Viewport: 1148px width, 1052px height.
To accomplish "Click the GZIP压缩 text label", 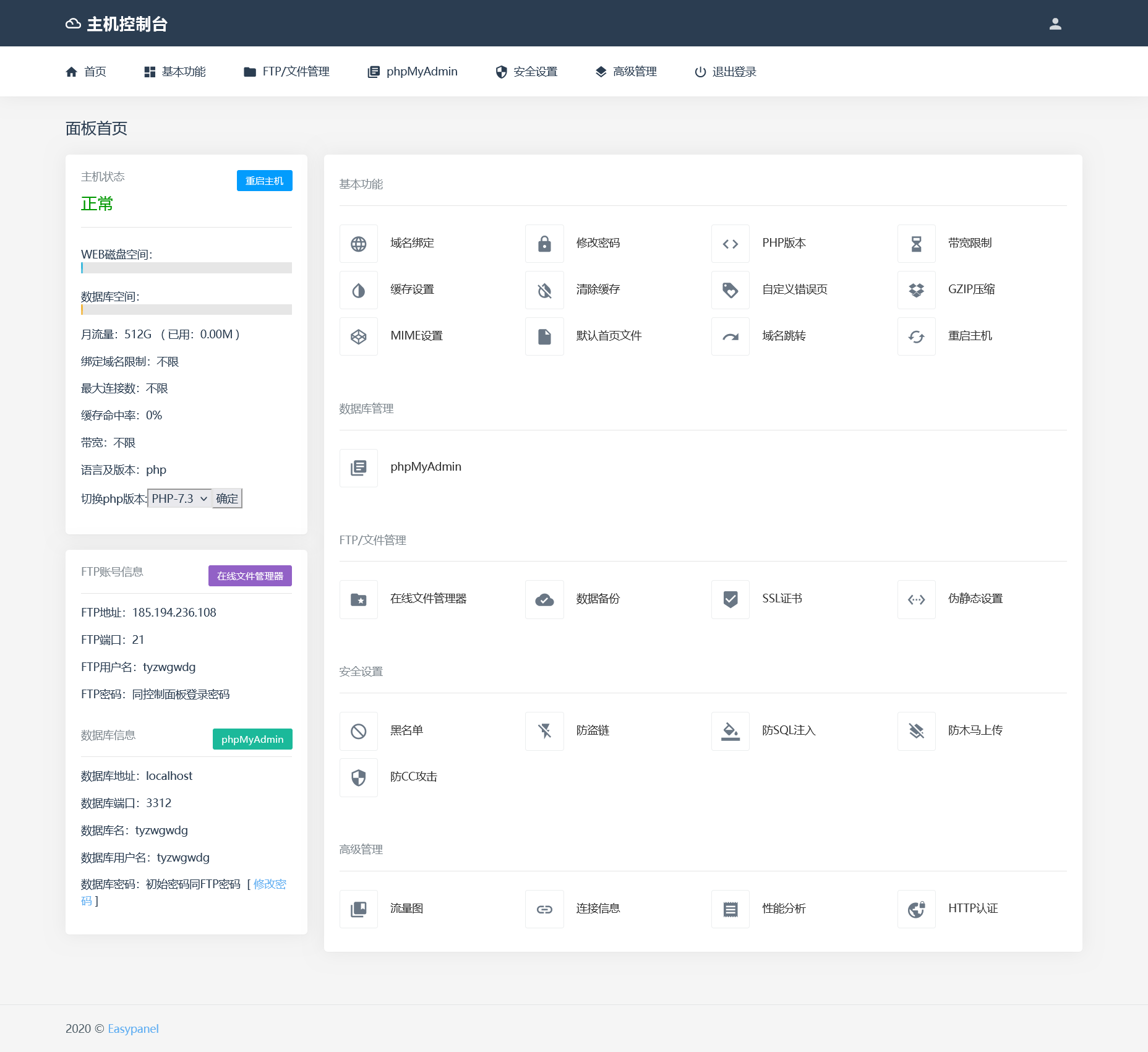I will [972, 289].
